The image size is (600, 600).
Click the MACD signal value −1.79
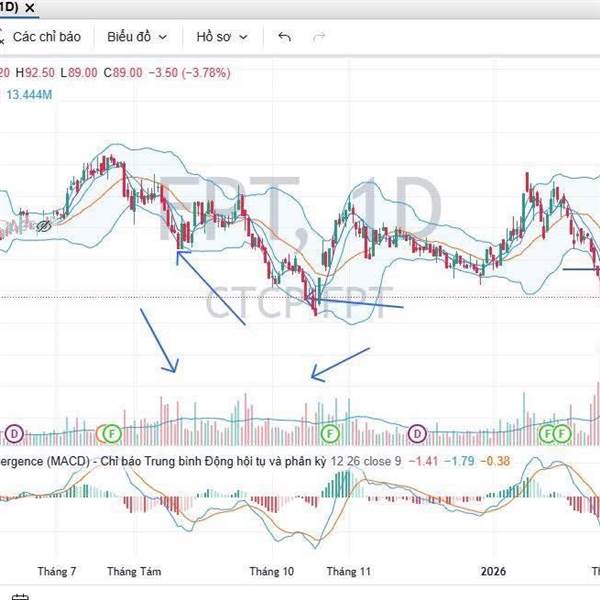tap(459, 461)
